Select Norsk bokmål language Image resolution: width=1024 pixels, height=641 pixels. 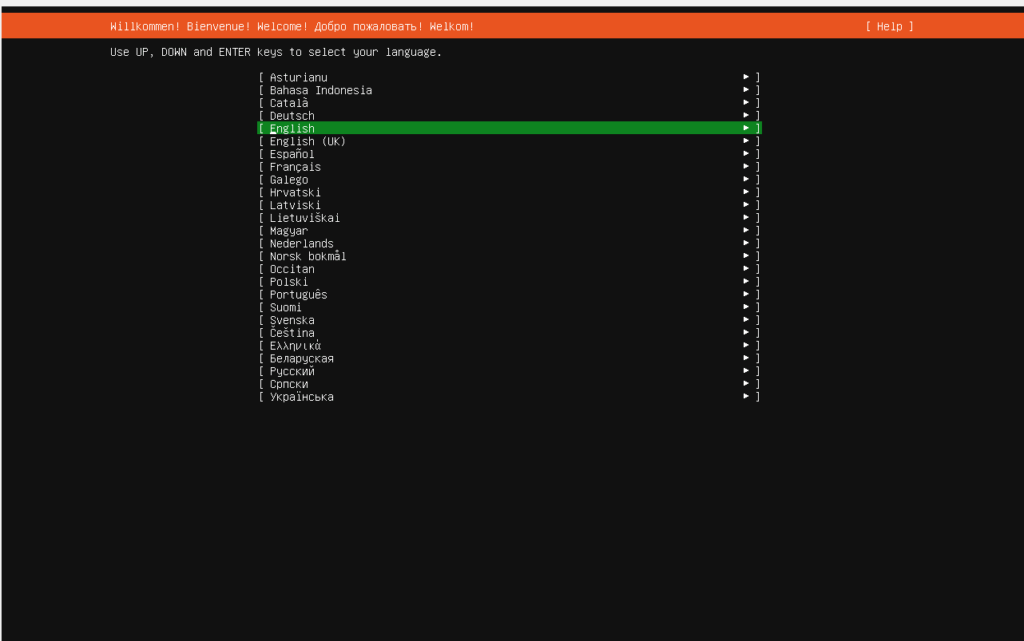[x=307, y=256]
